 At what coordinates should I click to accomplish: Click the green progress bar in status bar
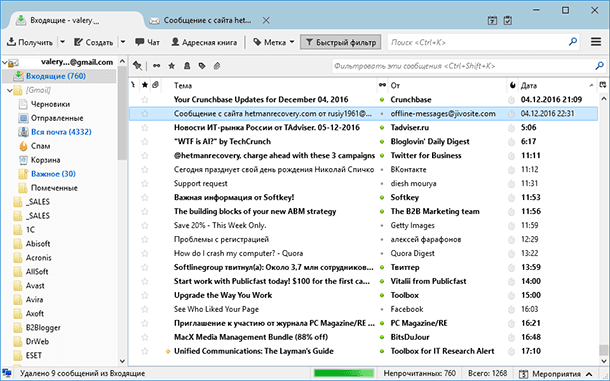point(344,374)
